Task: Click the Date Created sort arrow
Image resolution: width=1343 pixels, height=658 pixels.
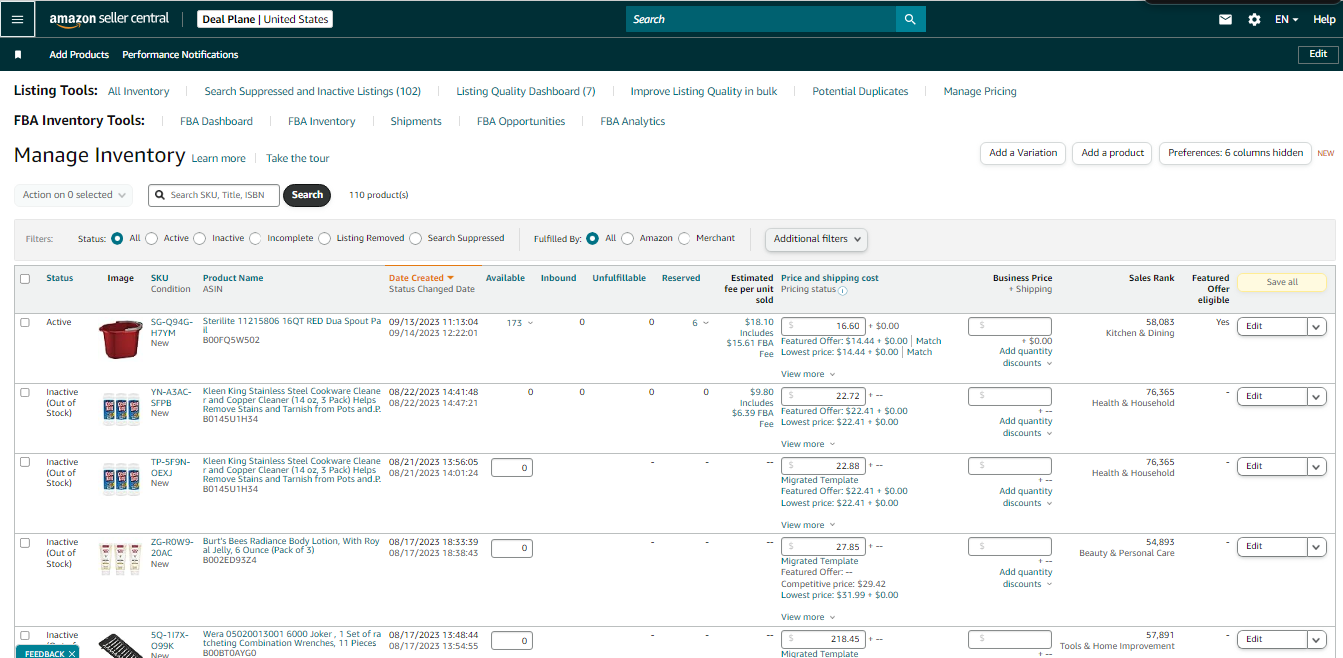Action: click(x=451, y=278)
